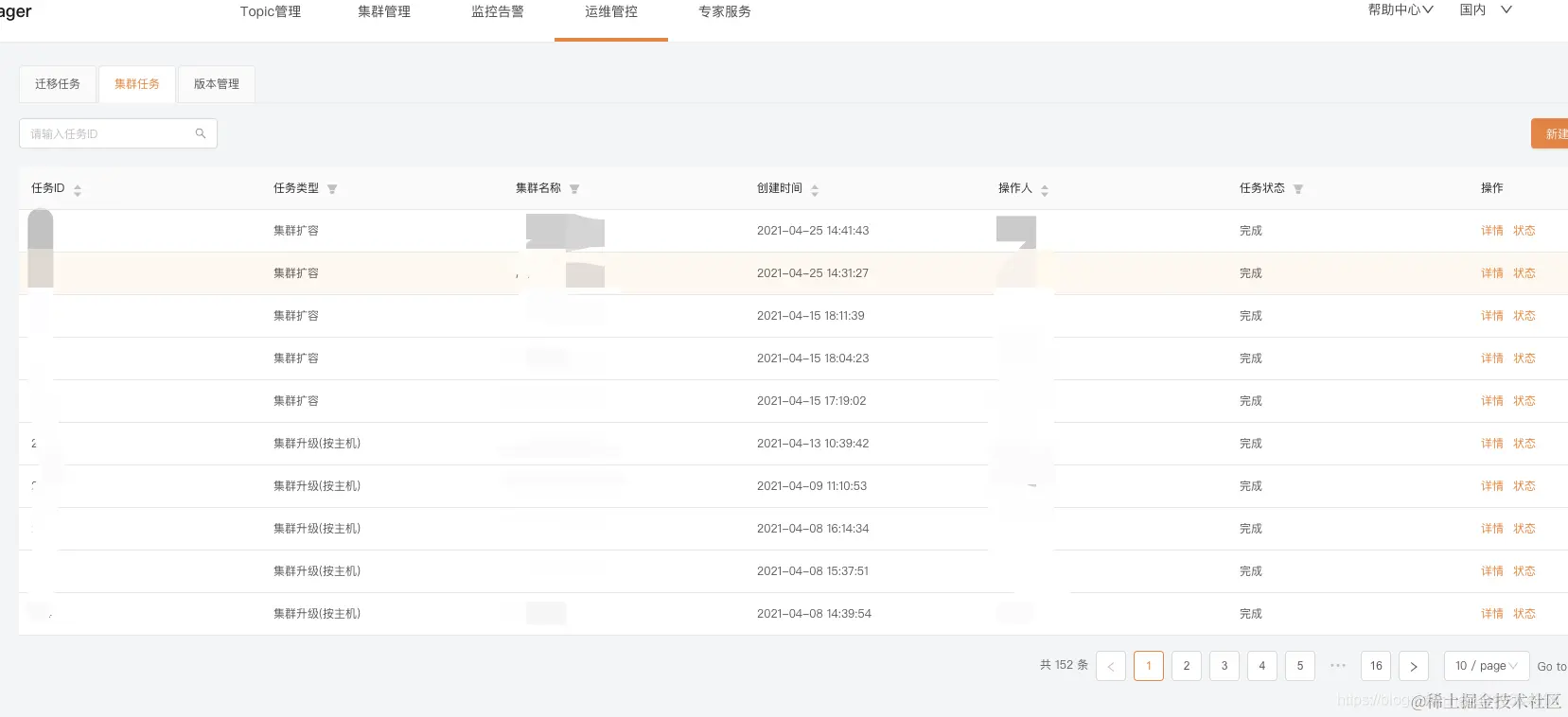The image size is (1568, 717).
Task: Click the search magnifier icon in task ID box
Action: pyautogui.click(x=201, y=133)
